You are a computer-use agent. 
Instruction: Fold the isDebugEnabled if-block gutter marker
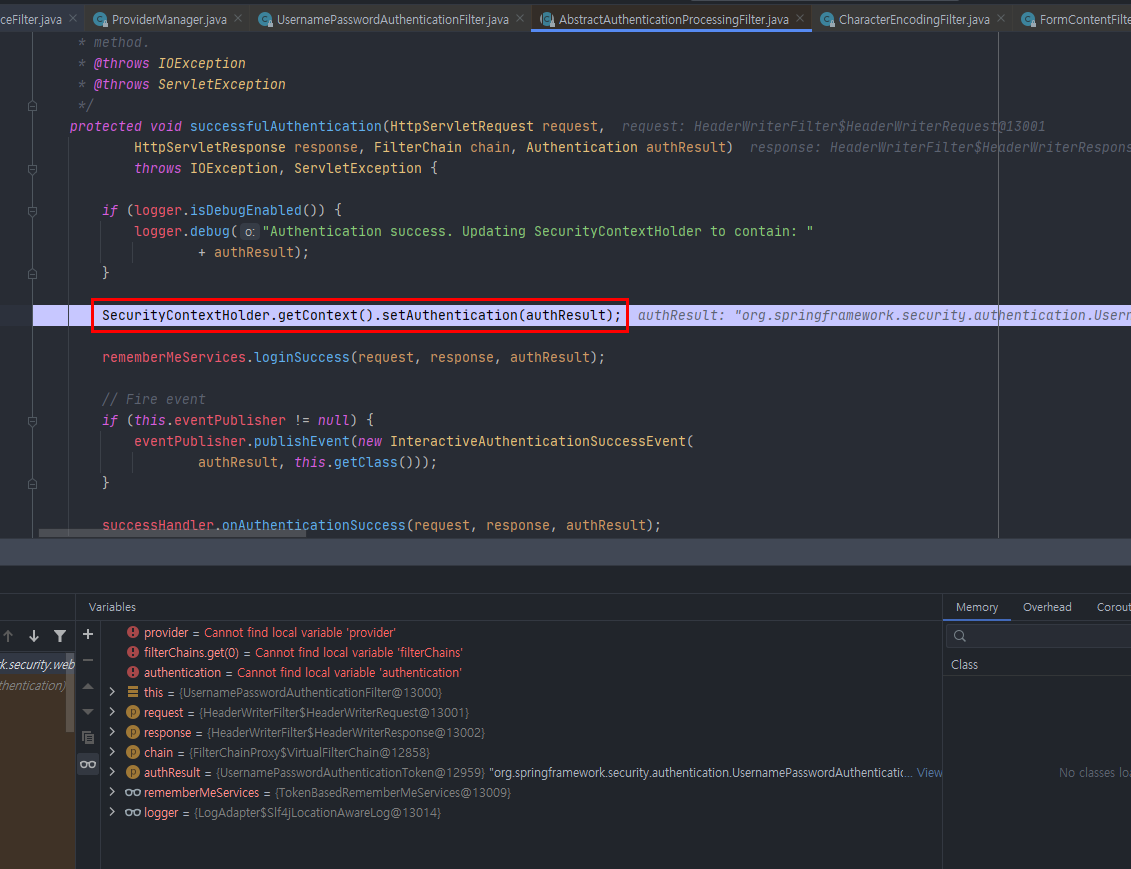(32, 211)
